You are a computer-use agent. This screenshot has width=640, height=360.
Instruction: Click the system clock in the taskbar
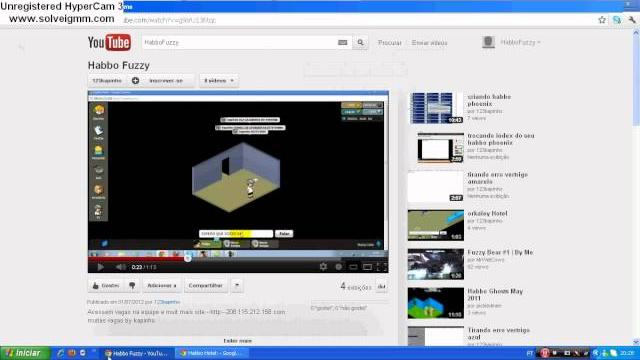click(627, 353)
